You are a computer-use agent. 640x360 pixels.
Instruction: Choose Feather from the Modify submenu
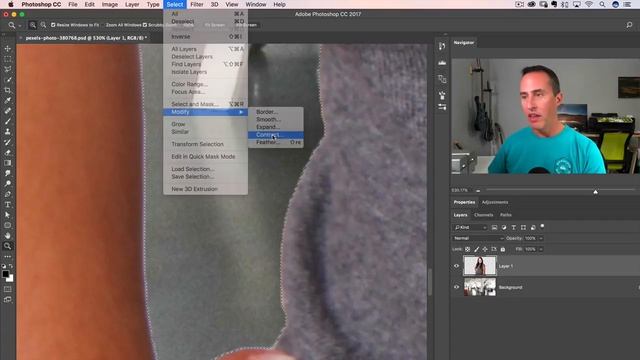[276, 142]
